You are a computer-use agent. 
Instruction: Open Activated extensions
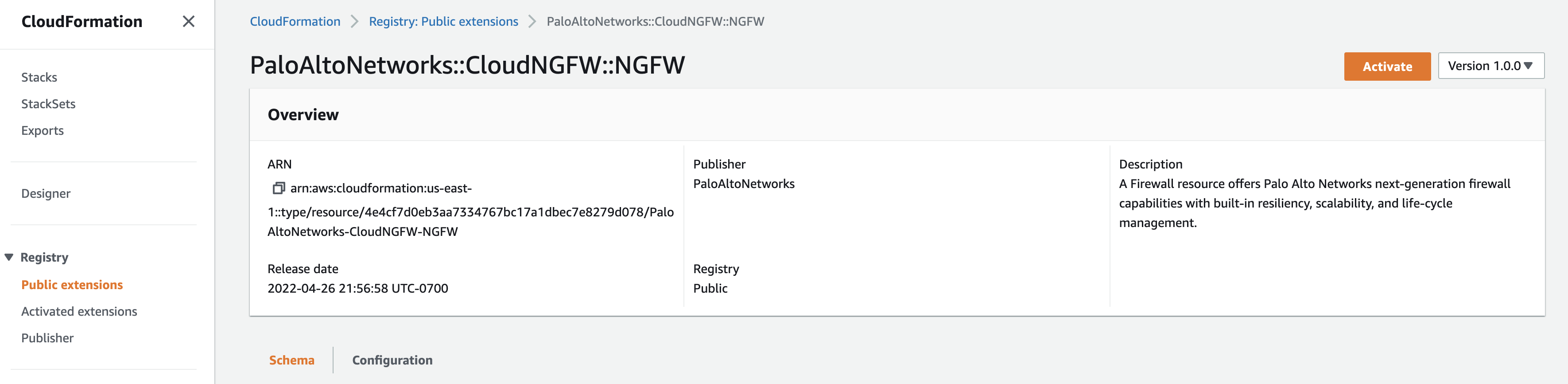click(x=79, y=311)
